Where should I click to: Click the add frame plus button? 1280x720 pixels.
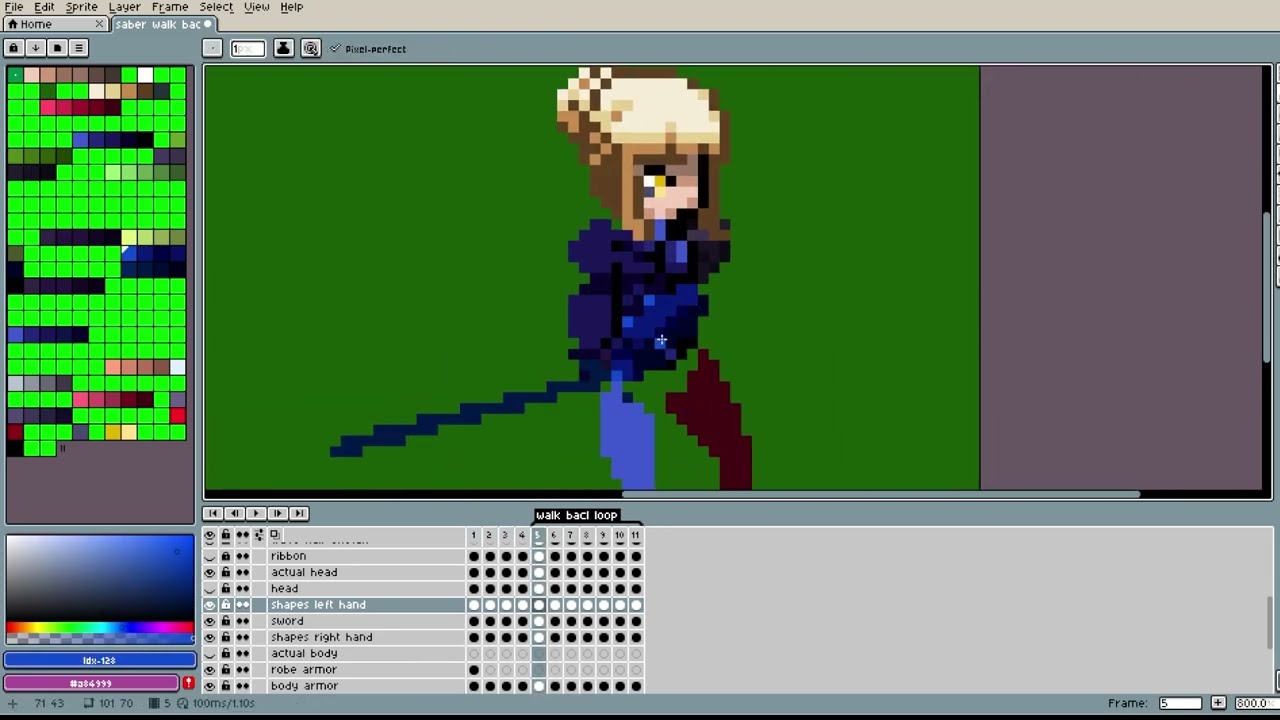1218,703
